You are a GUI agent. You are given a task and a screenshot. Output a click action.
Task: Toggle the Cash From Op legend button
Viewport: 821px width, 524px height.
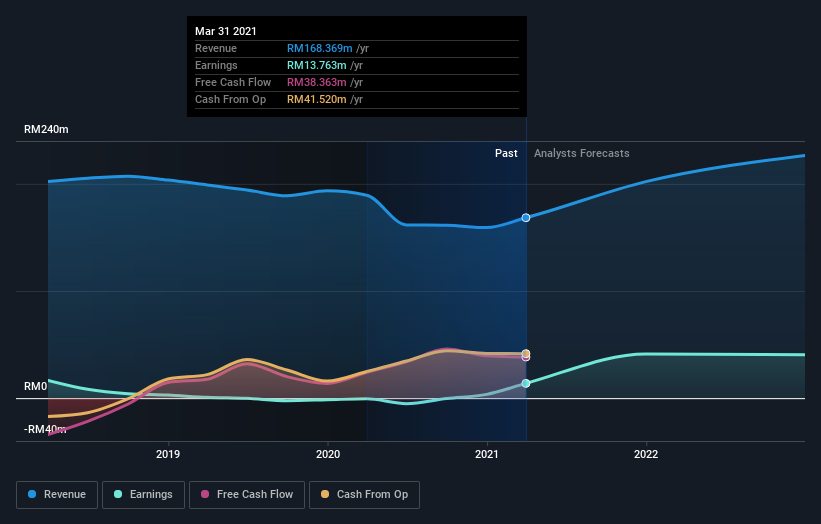click(x=364, y=495)
